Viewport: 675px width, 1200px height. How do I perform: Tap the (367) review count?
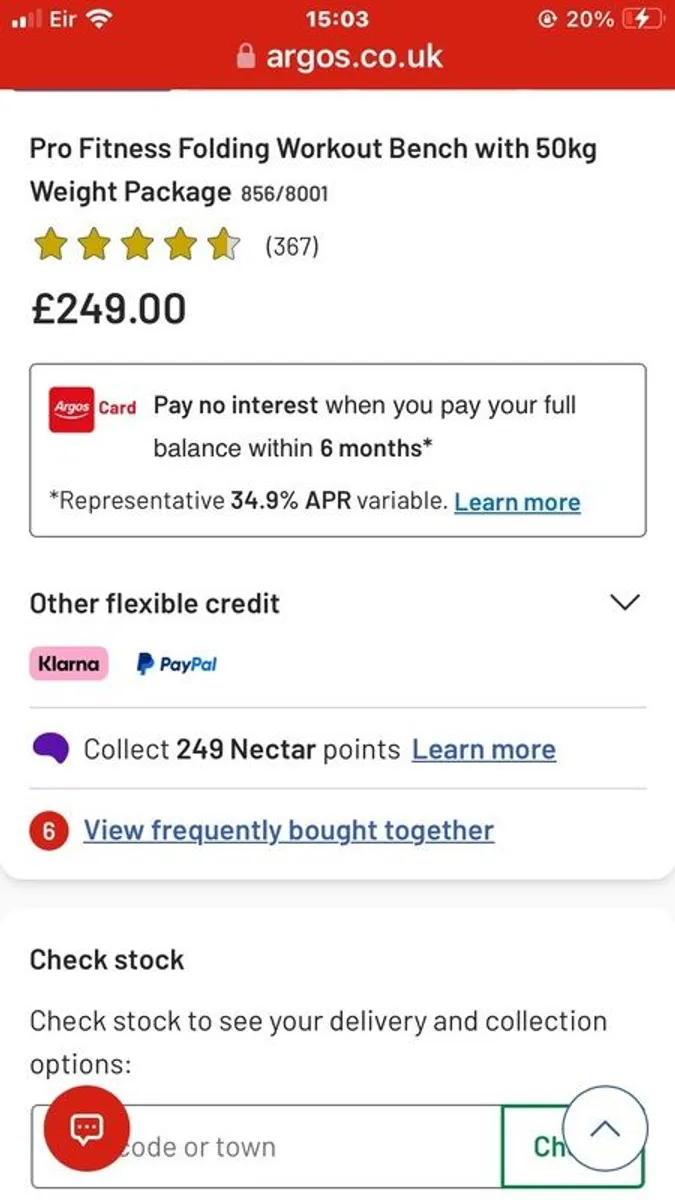[291, 246]
